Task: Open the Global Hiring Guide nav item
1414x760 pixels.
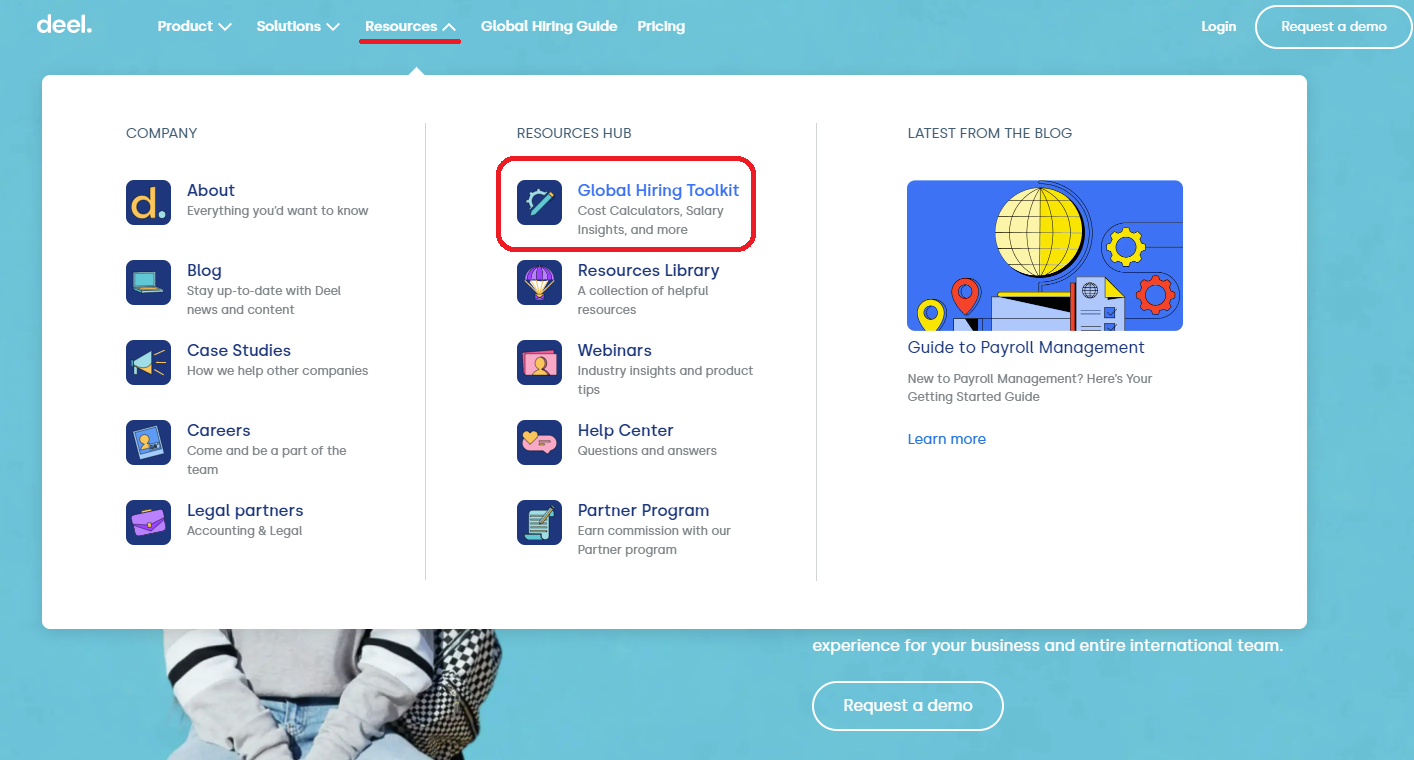Action: coord(549,26)
